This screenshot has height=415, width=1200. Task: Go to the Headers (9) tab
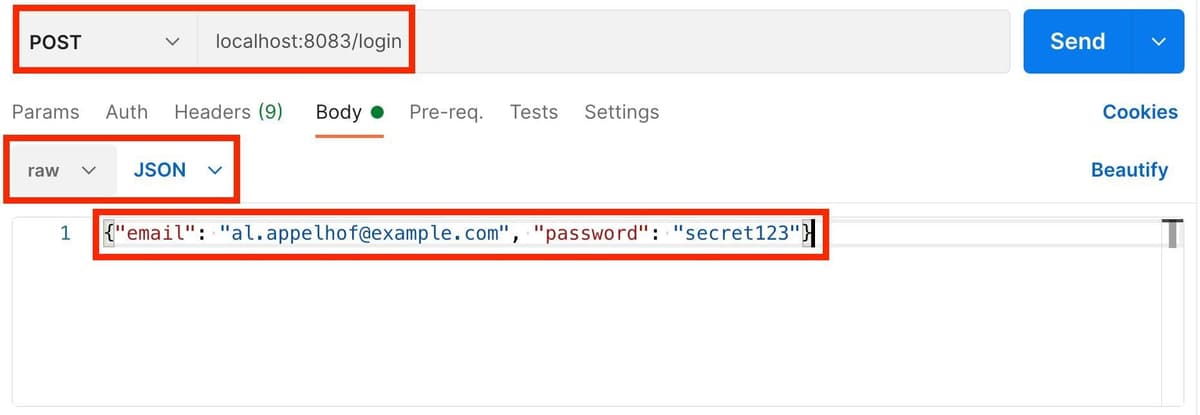228,112
